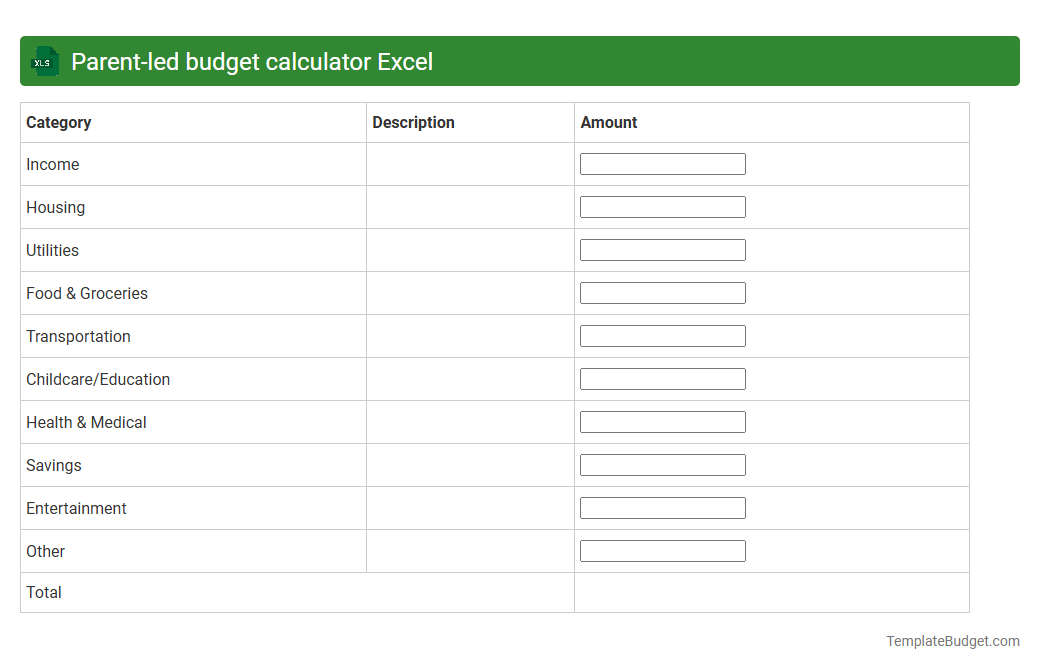The image size is (1040, 670).
Task: Click the Savings amount input field
Action: click(662, 464)
